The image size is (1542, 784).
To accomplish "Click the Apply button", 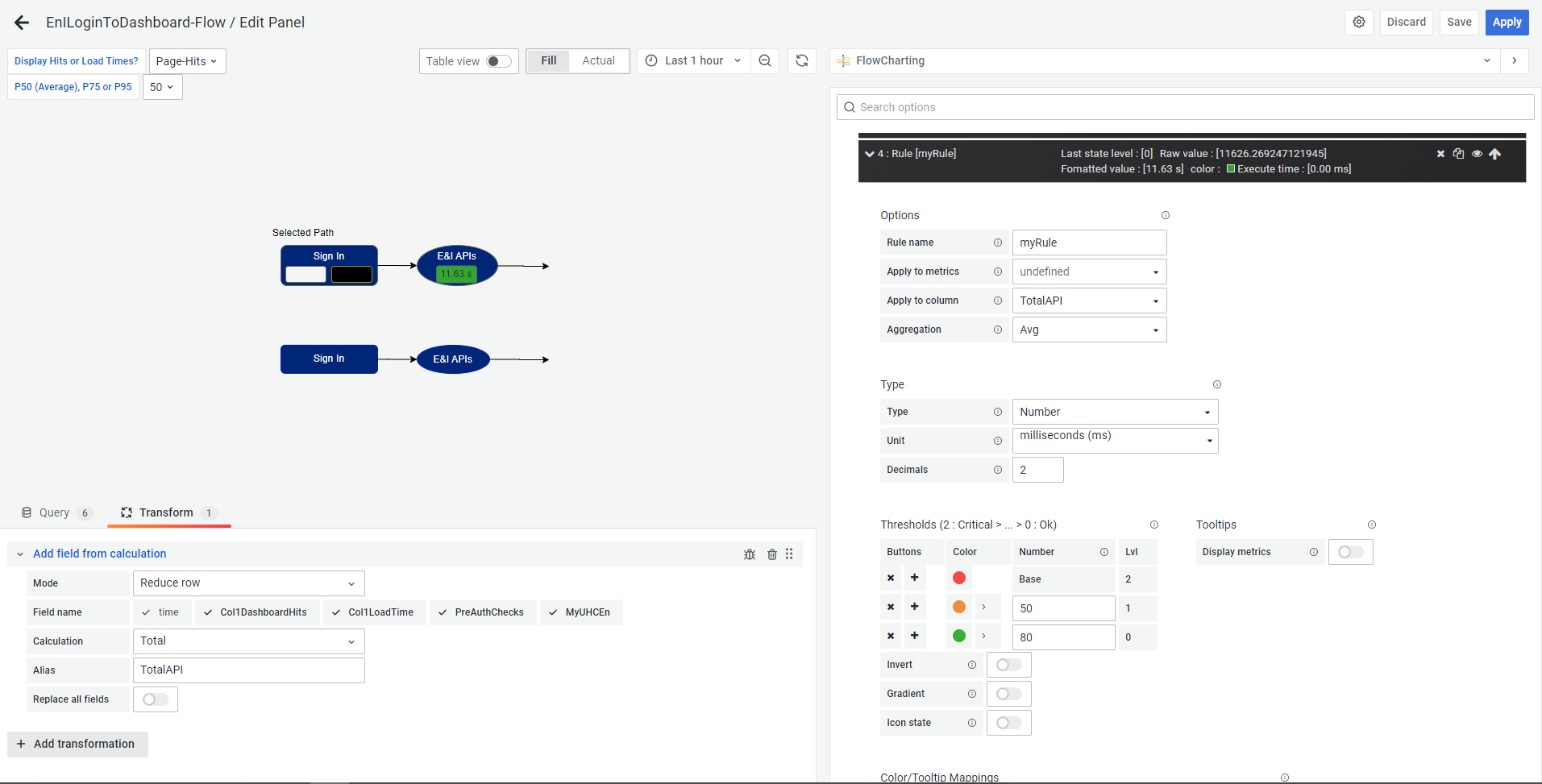I will click(x=1506, y=22).
